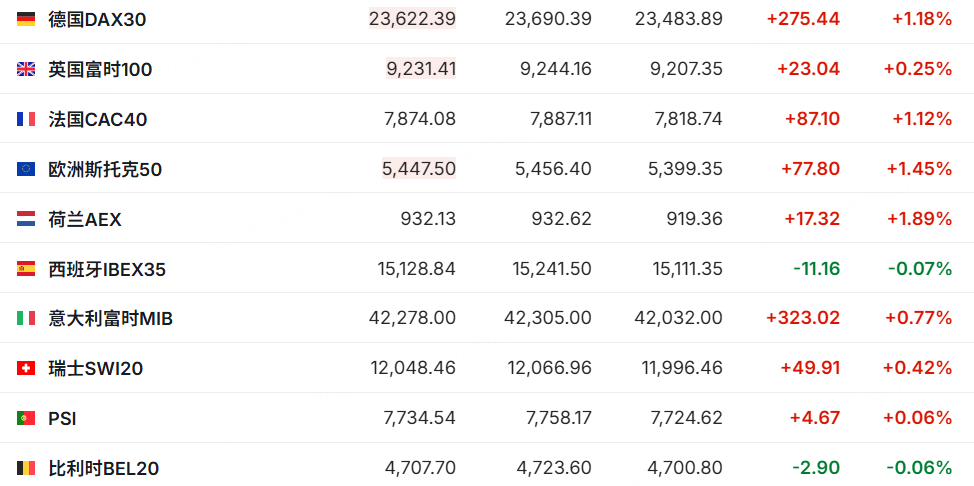Click the EU flag icon
Image resolution: width=974 pixels, height=486 pixels.
pyautogui.click(x=26, y=168)
